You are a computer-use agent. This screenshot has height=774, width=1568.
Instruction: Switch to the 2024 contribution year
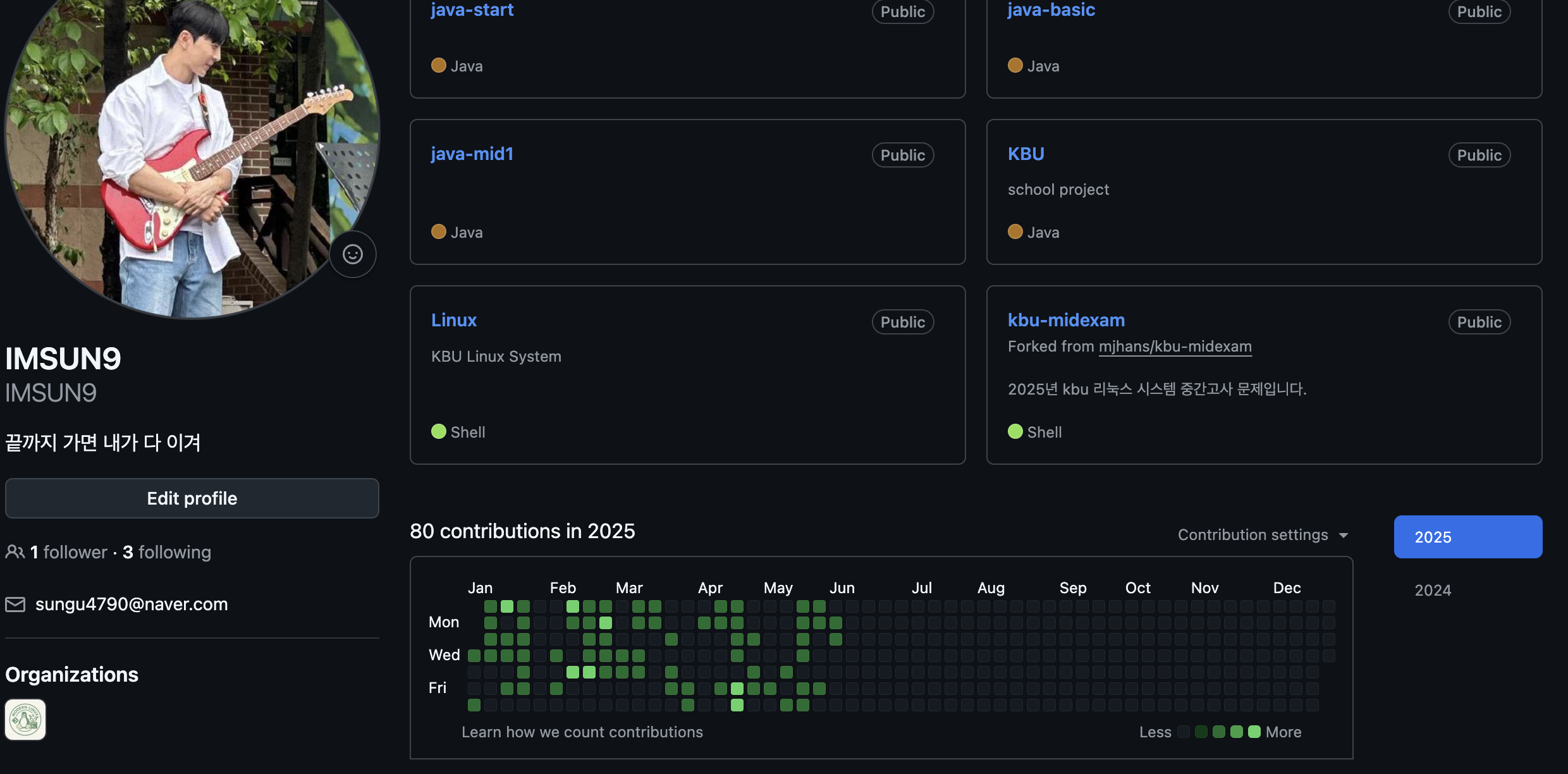click(1433, 590)
